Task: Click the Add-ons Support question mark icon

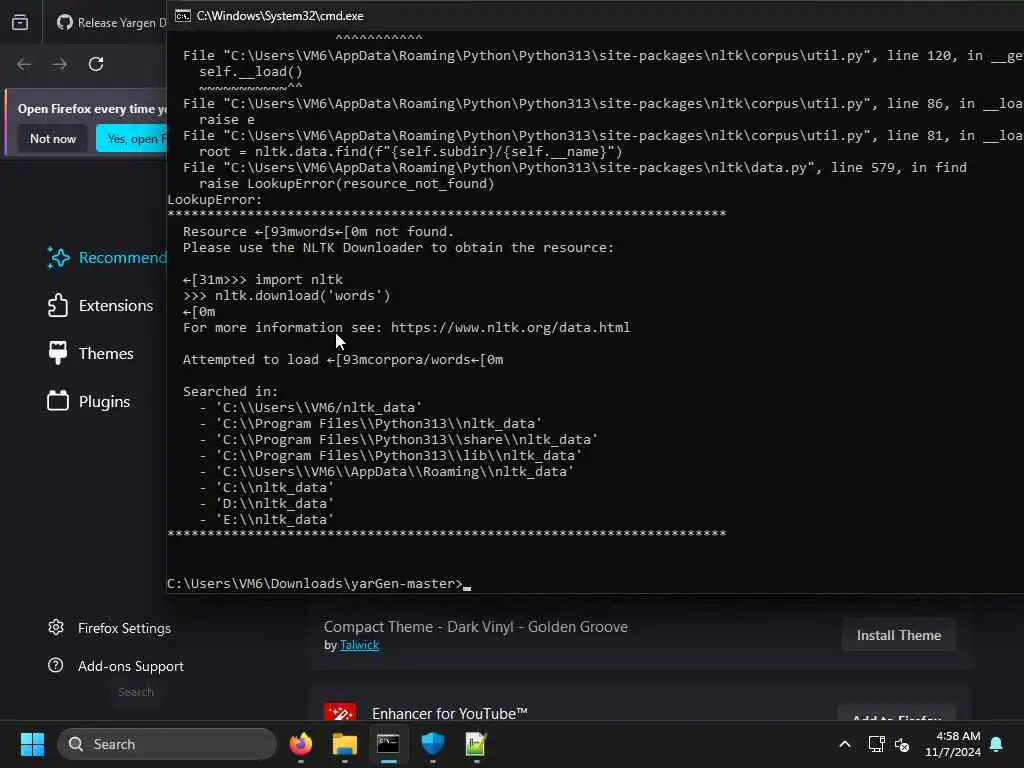Action: pyautogui.click(x=56, y=665)
